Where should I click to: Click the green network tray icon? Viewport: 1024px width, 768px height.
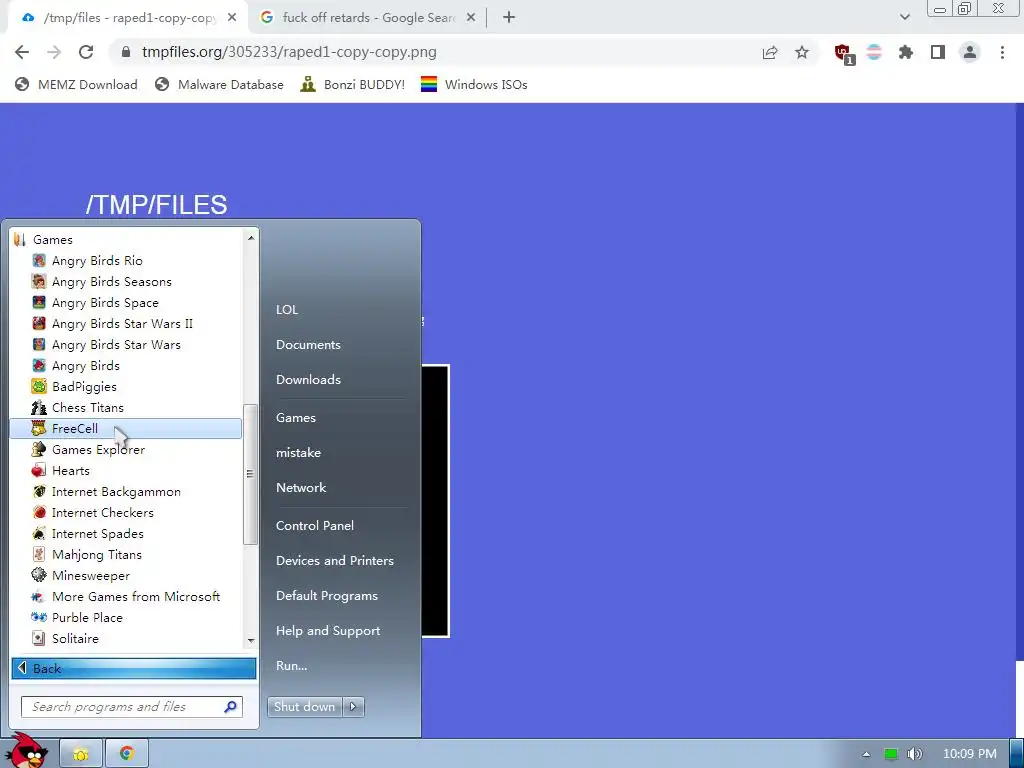click(891, 754)
